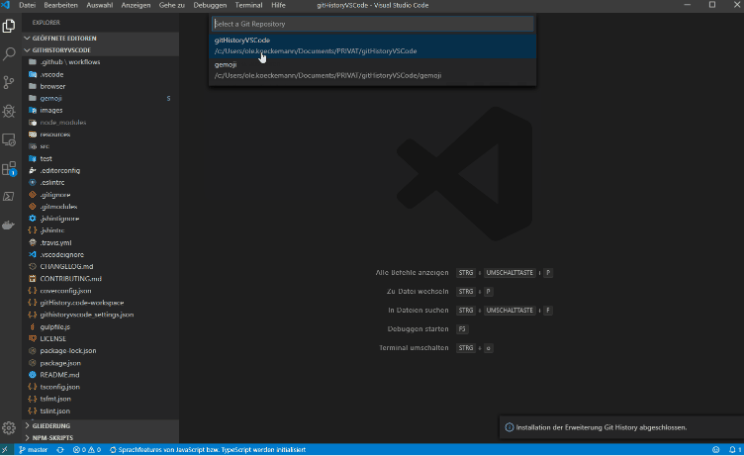Open gulpfile.js file
Image resolution: width=744 pixels, height=456 pixels.
(101, 327)
